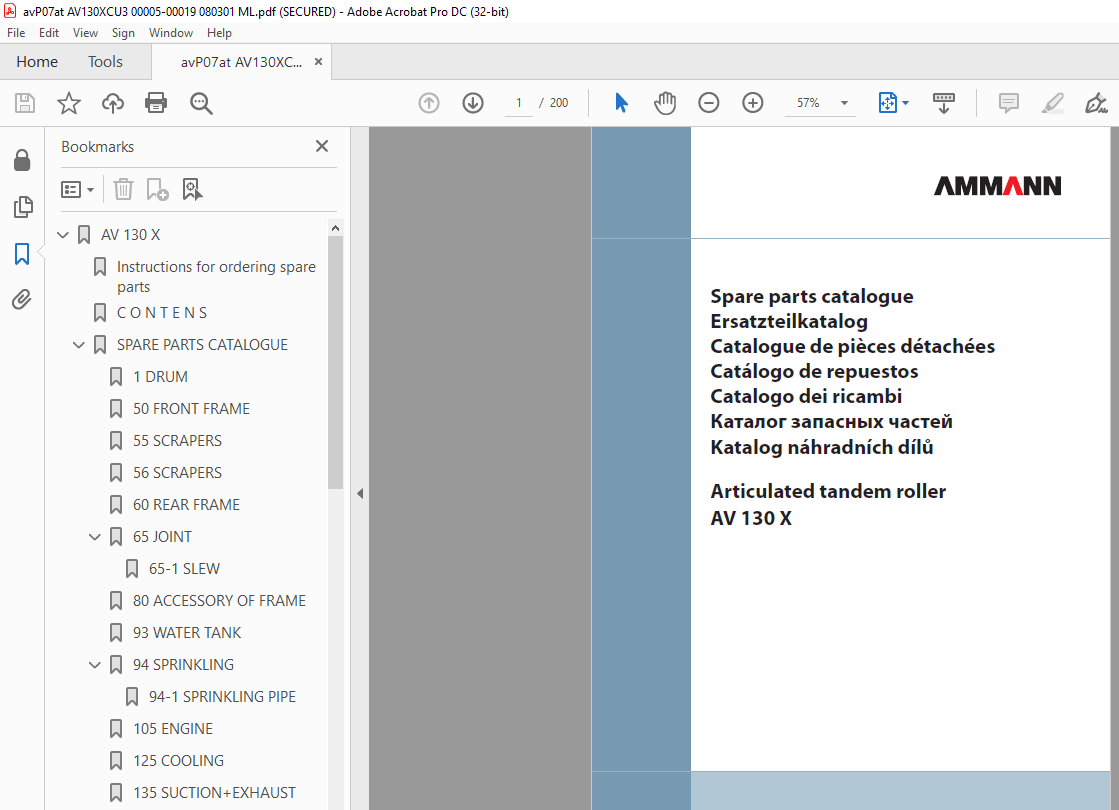Collapse the navigation pane with the arrow
Screen dimensions: 1119x810
(x=360, y=494)
